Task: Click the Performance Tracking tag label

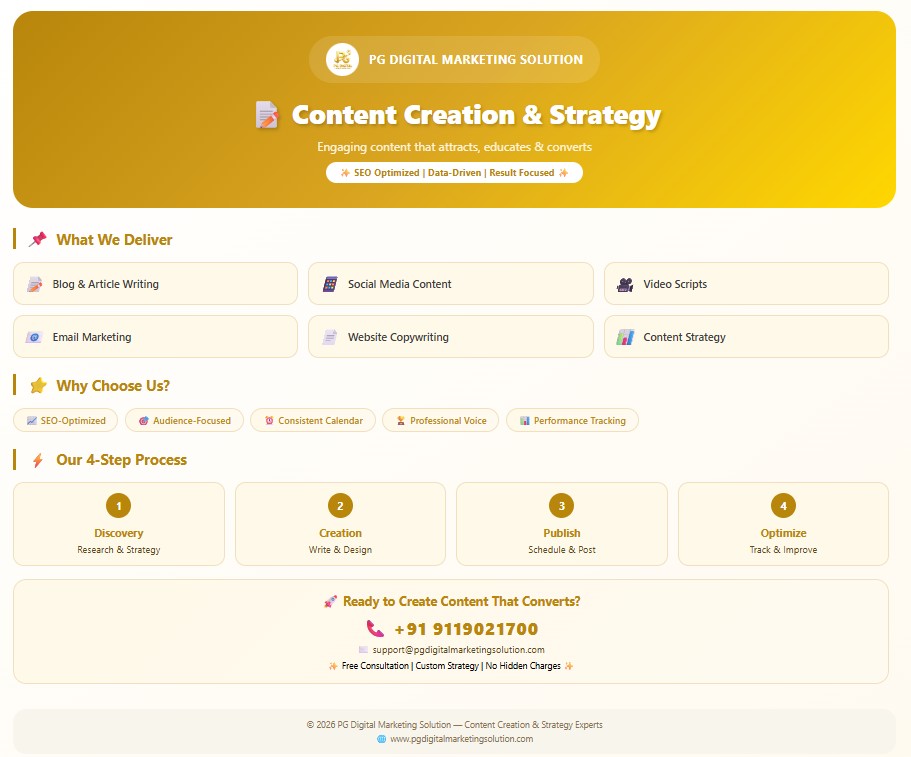Action: pos(580,421)
